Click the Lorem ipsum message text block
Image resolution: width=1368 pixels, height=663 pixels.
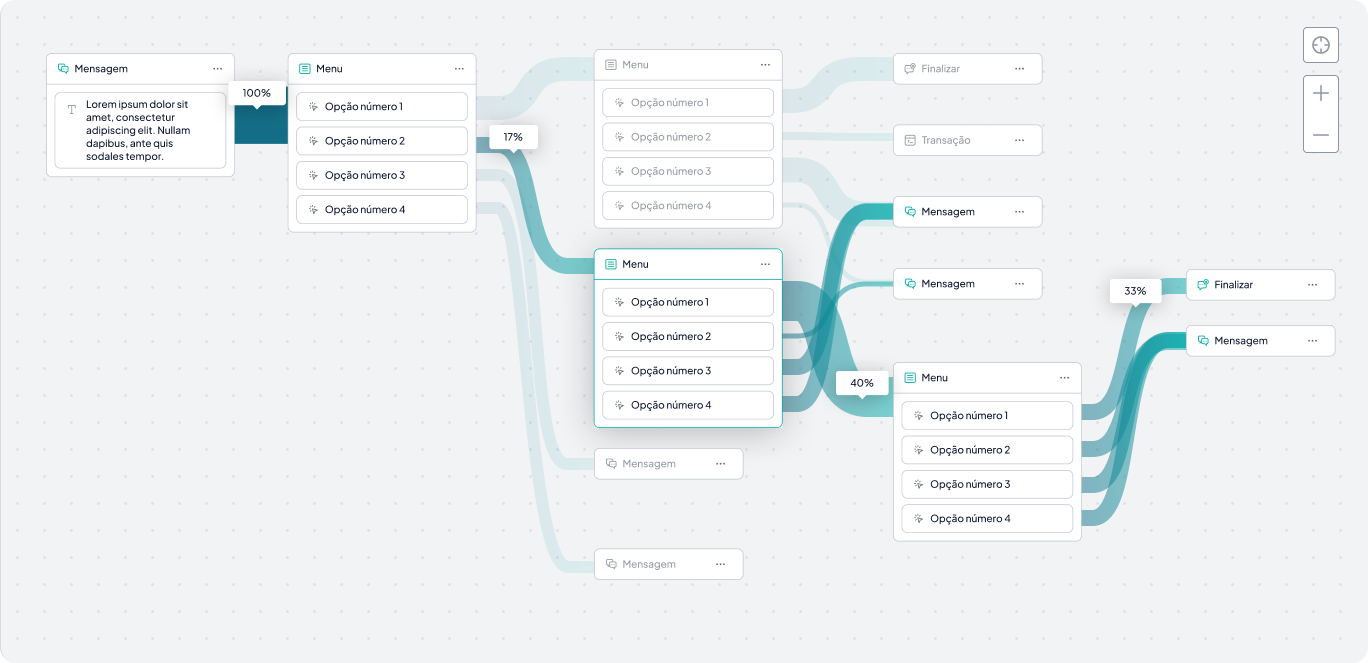[x=140, y=130]
